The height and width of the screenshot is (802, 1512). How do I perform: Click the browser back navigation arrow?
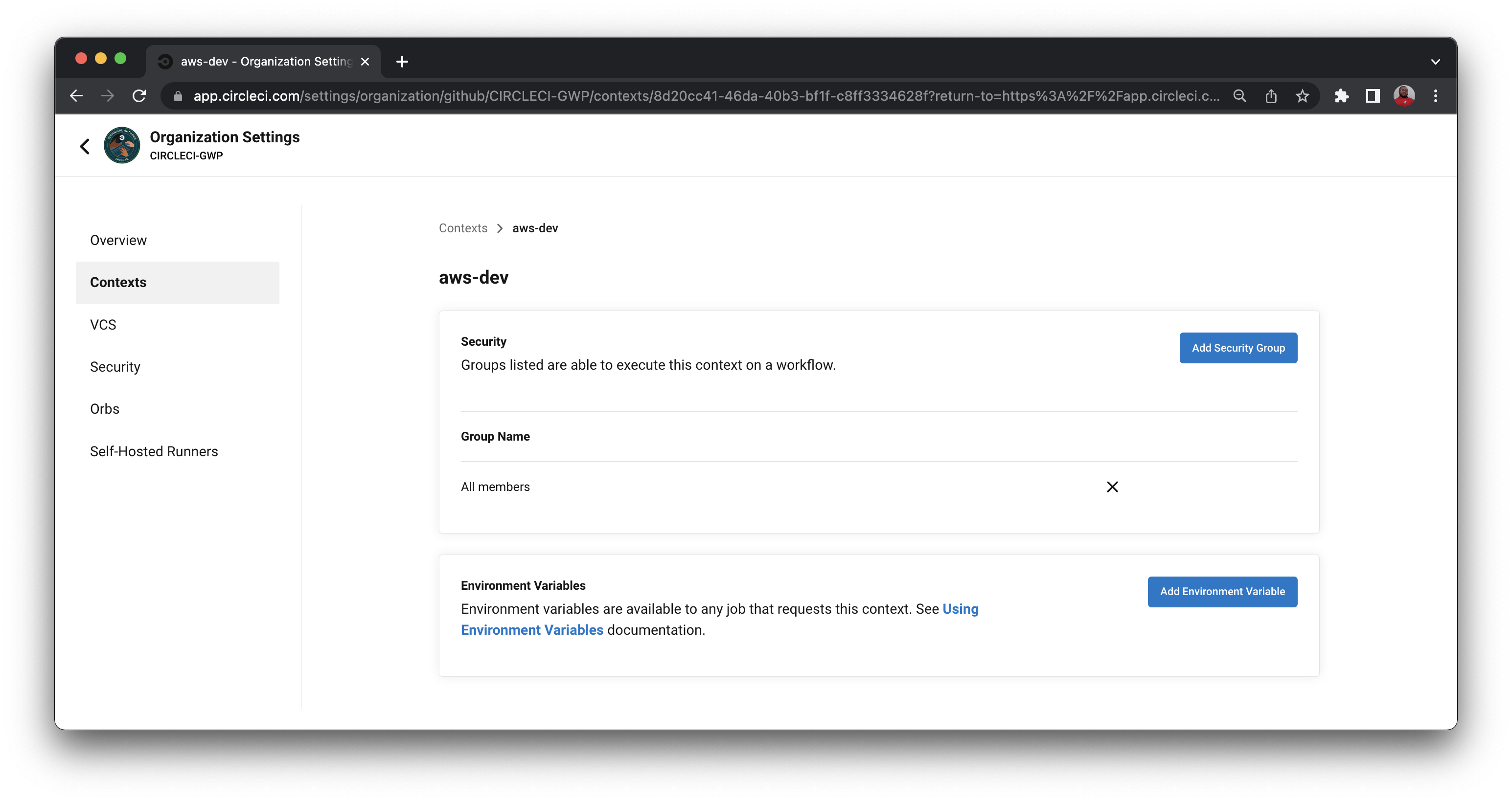click(76, 96)
